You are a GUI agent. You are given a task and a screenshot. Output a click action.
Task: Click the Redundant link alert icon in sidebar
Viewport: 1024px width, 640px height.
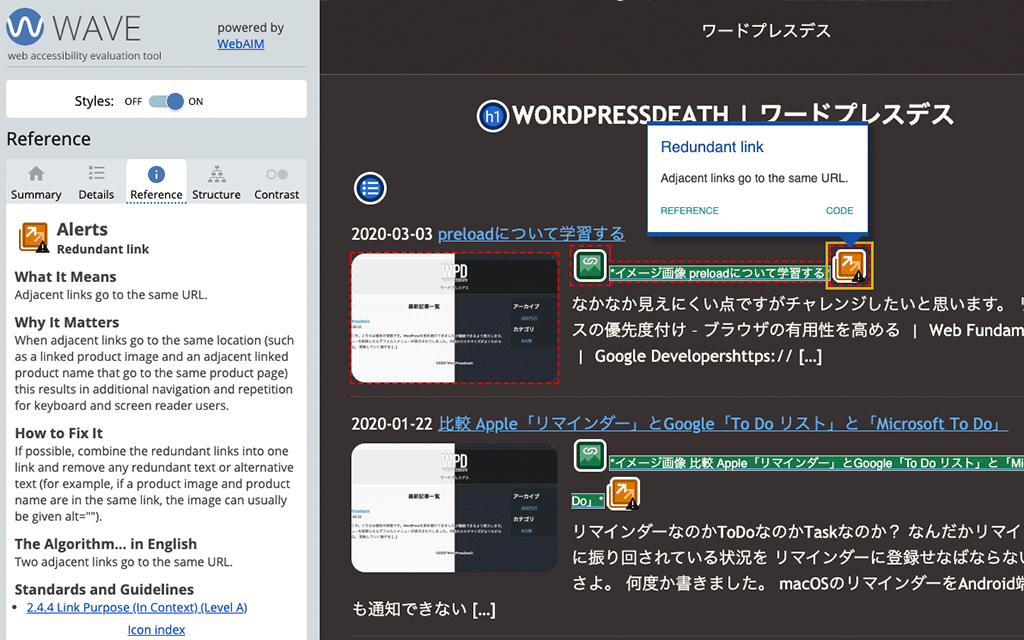point(33,237)
